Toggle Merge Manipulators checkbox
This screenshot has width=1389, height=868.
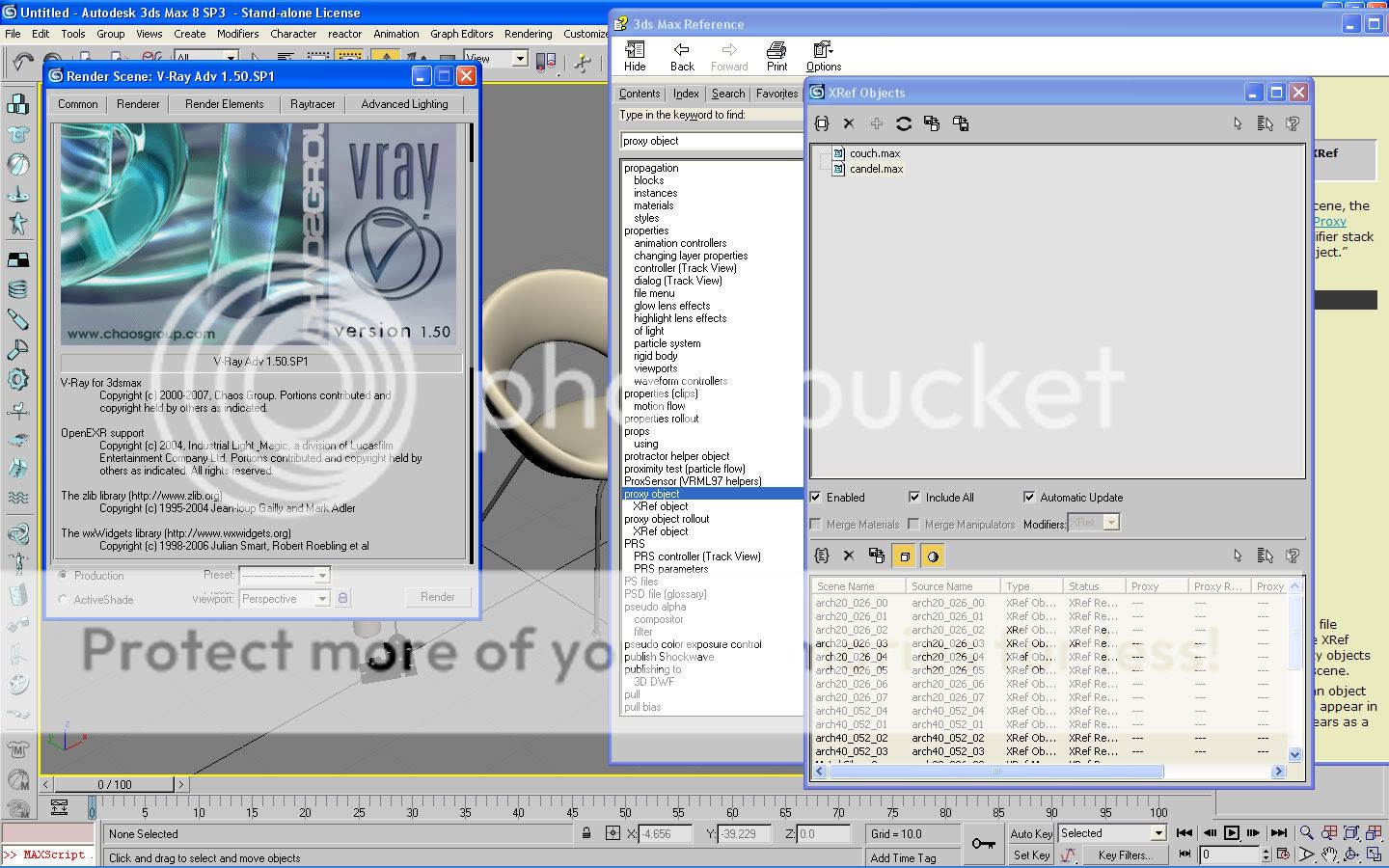[x=914, y=525]
